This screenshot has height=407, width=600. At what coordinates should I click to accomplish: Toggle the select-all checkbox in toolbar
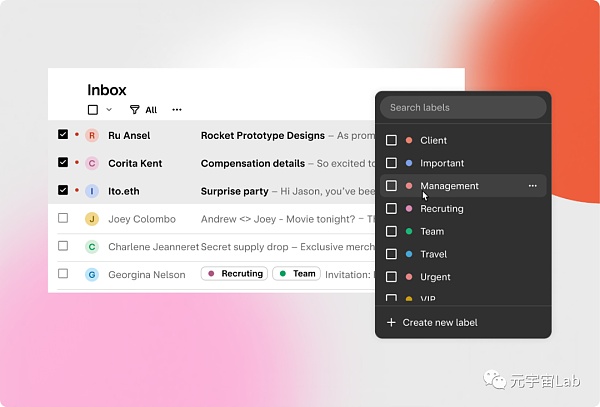click(x=93, y=110)
